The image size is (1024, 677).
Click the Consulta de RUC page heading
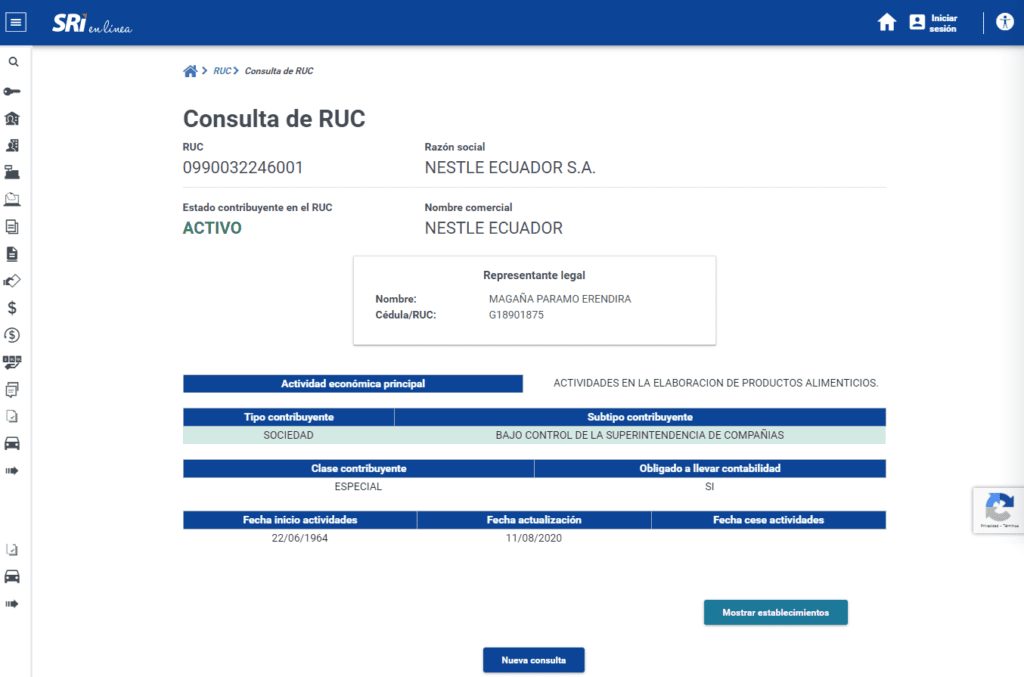(x=274, y=119)
